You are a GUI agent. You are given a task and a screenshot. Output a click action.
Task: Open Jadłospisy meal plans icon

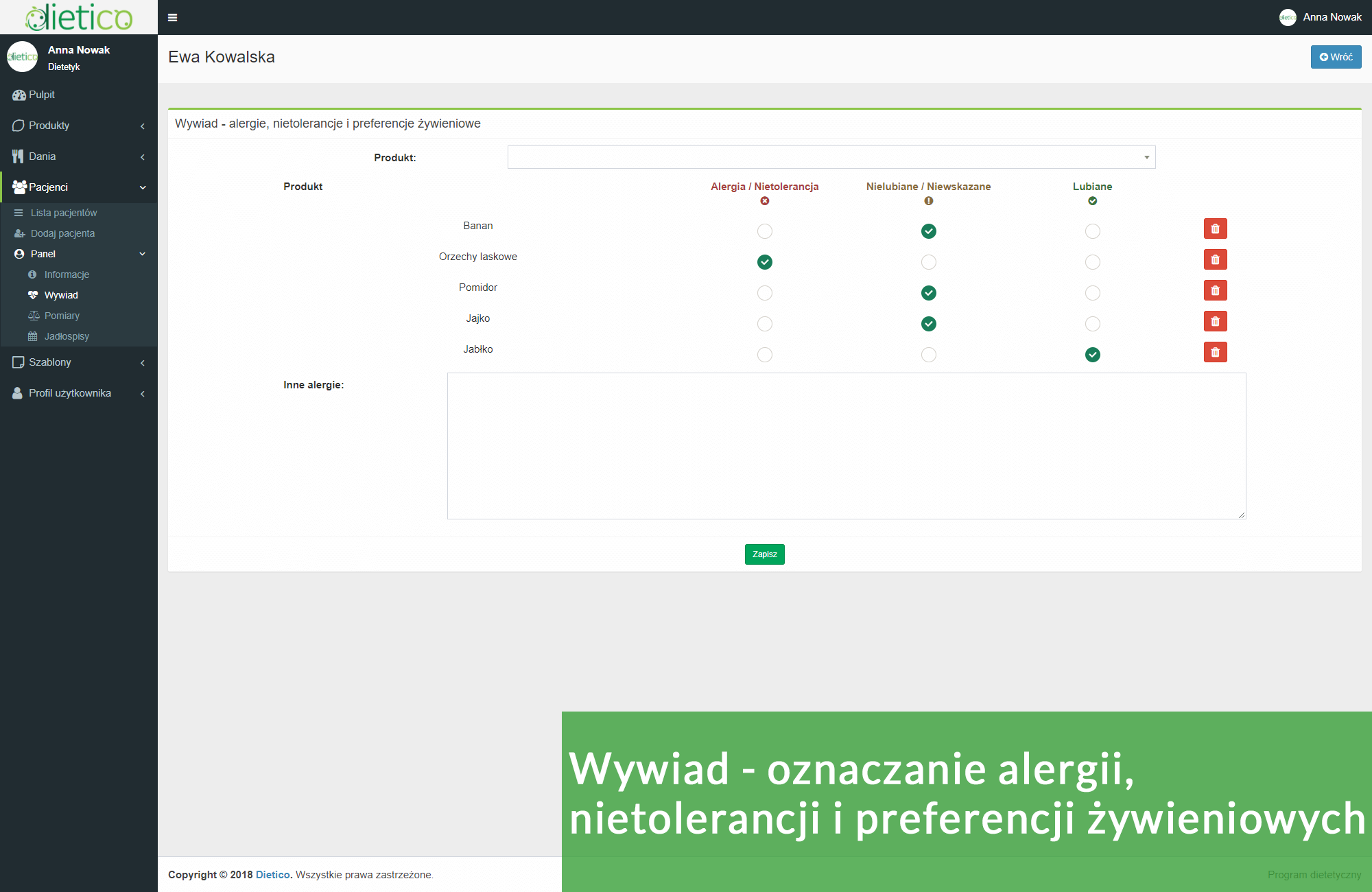click(x=32, y=336)
